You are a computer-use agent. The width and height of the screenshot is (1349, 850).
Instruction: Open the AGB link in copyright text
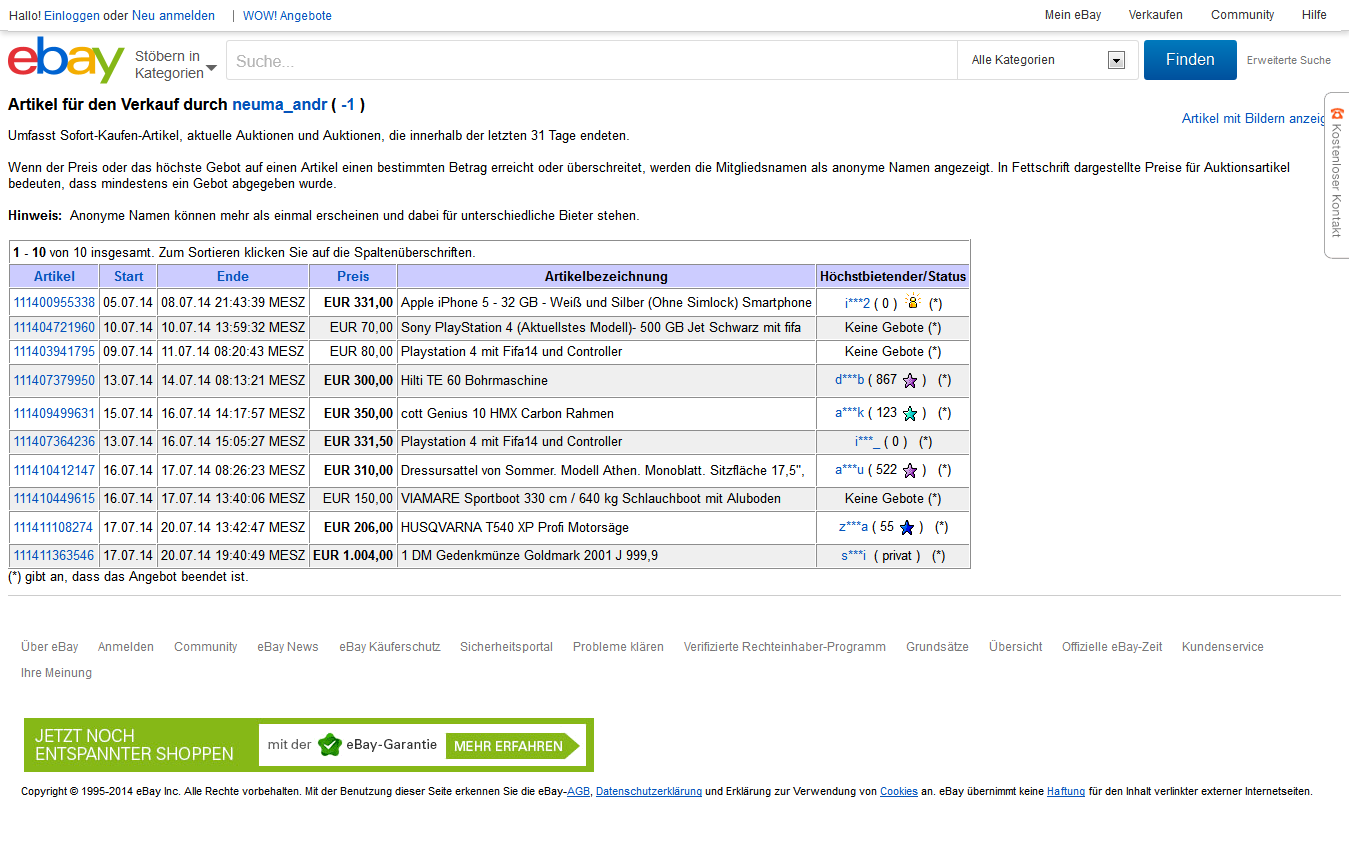coord(578,792)
